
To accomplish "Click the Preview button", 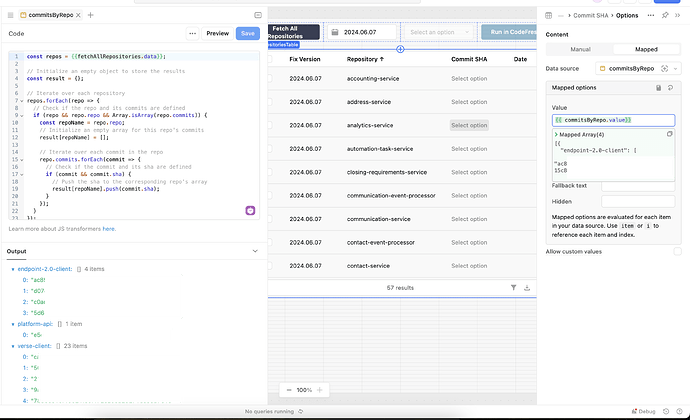I will 217,33.
